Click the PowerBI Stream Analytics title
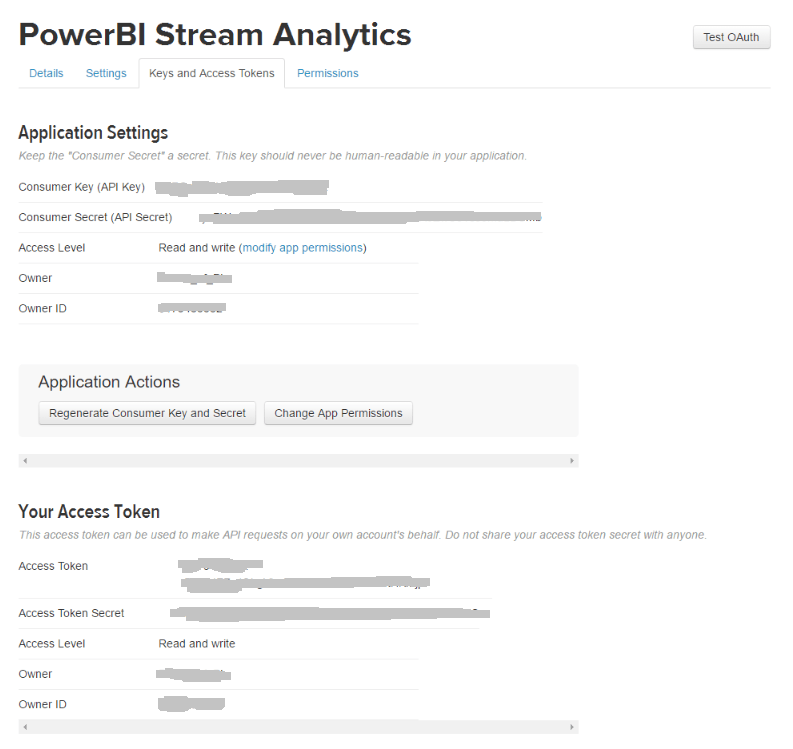 (x=215, y=35)
